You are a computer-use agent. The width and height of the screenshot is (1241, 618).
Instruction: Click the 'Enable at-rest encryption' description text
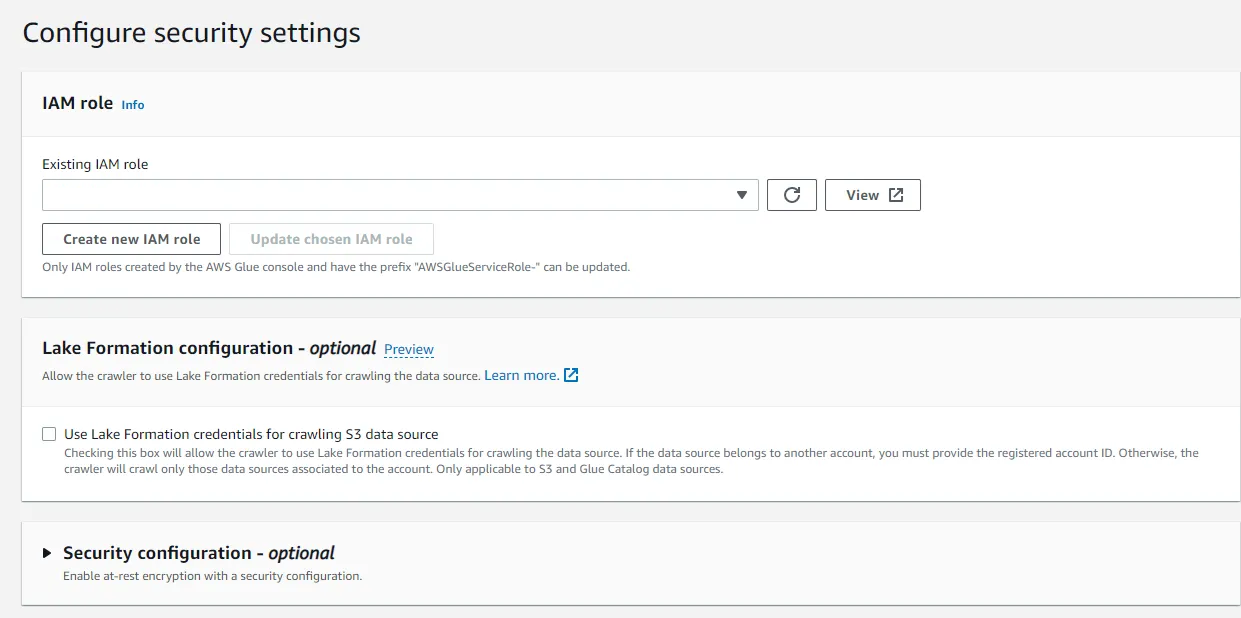pos(212,576)
